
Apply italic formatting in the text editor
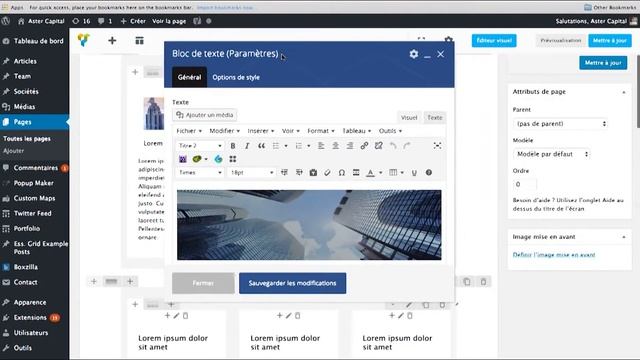click(x=247, y=146)
